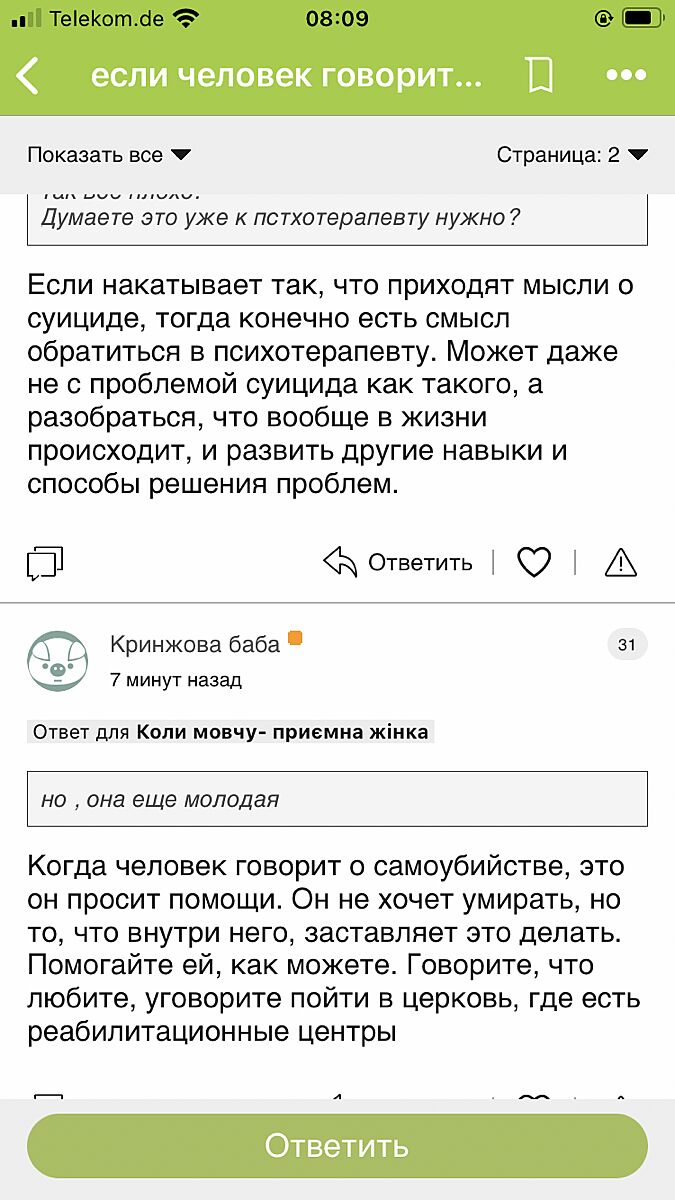Open Кринжова баба's pig avatar
The height and width of the screenshot is (1200, 675).
point(56,661)
